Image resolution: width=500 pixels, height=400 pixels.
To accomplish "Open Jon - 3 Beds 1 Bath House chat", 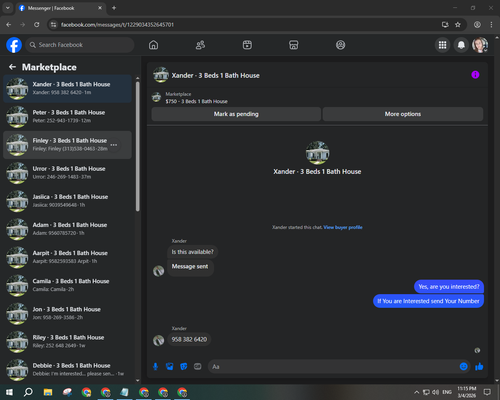I will [x=67, y=314].
